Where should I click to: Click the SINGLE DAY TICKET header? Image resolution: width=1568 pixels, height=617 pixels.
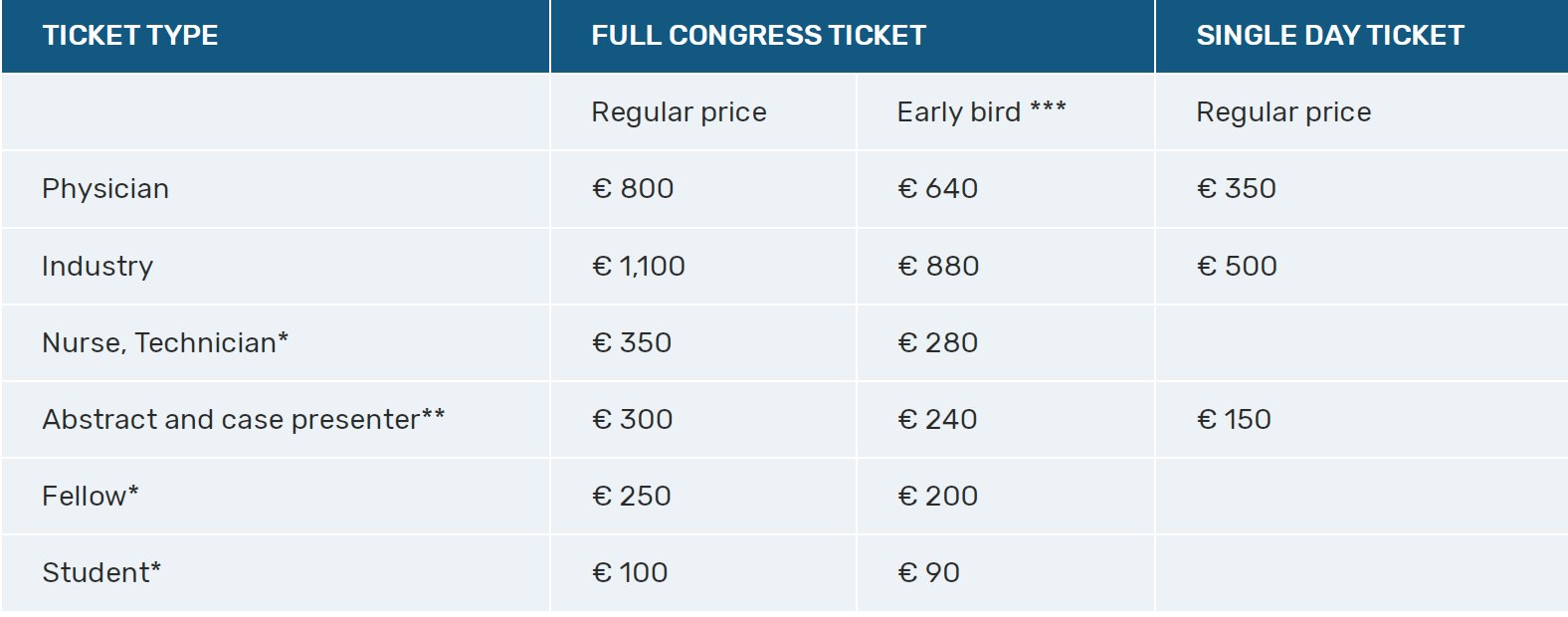(x=1329, y=36)
